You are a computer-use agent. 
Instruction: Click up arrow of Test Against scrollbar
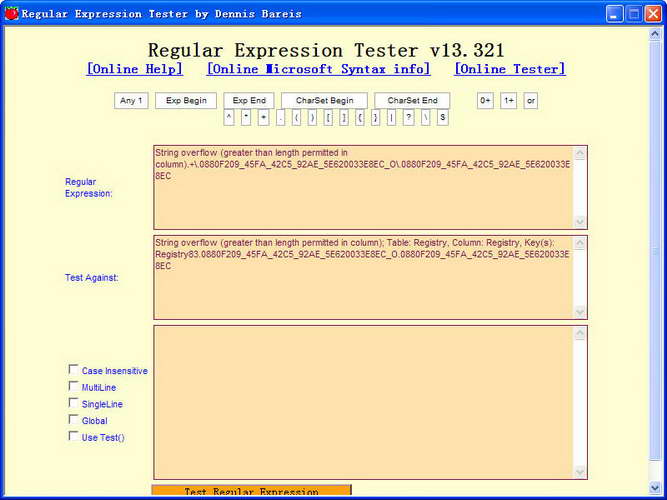(580, 244)
